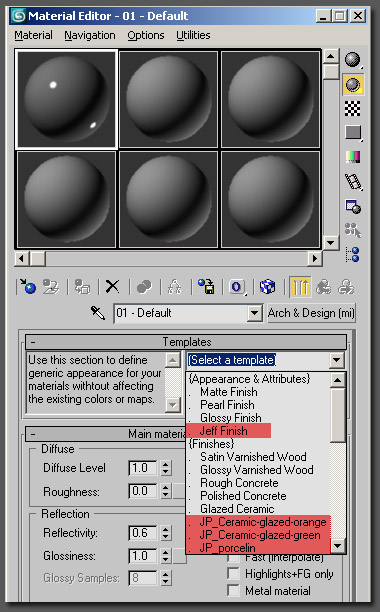Image resolution: width=380 pixels, height=612 pixels.
Task: Open the Options menu
Action: [x=146, y=35]
